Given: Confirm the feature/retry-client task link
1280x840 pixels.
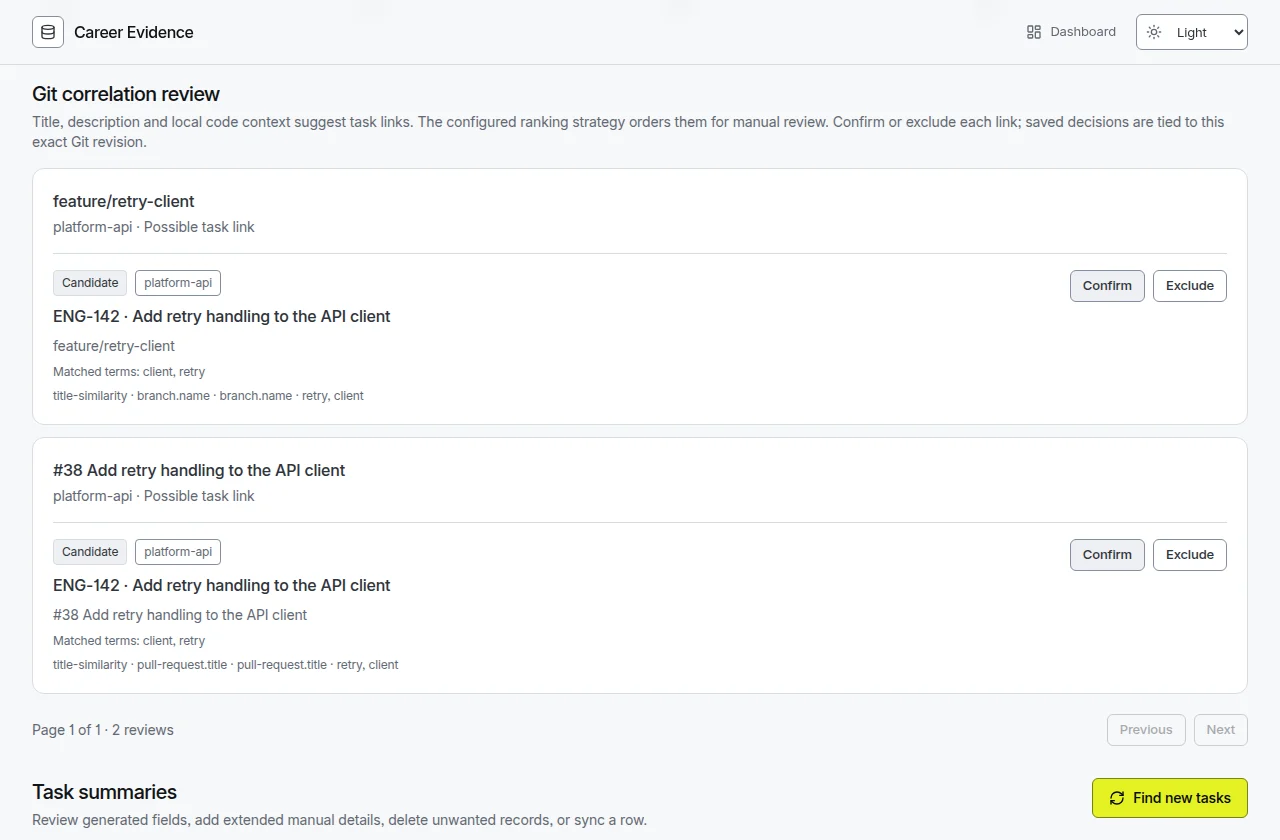Looking at the screenshot, I should click(x=1107, y=286).
